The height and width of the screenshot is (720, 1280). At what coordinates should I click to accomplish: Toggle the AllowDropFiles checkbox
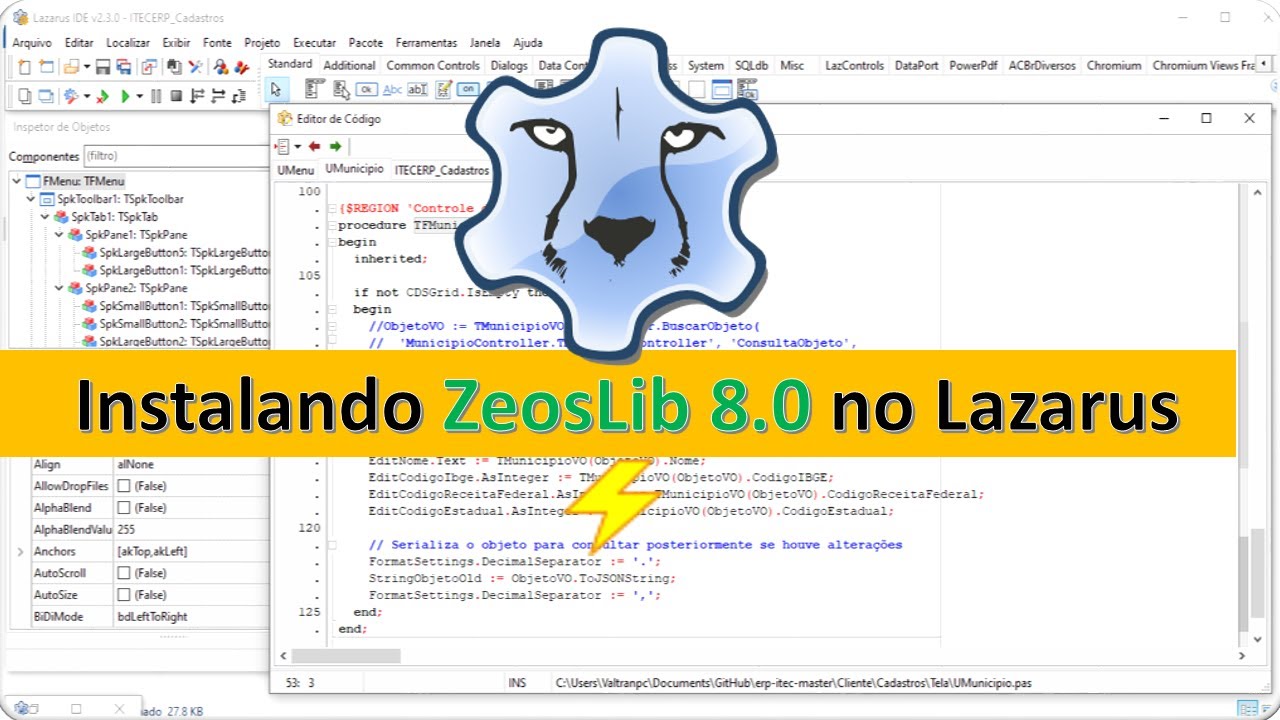point(124,486)
